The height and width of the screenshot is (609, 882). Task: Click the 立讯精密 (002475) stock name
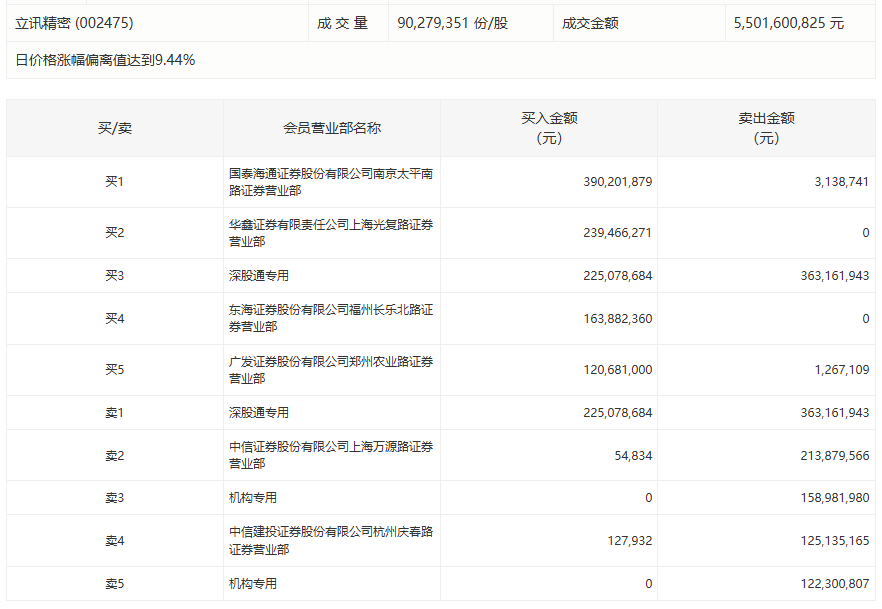tap(74, 23)
